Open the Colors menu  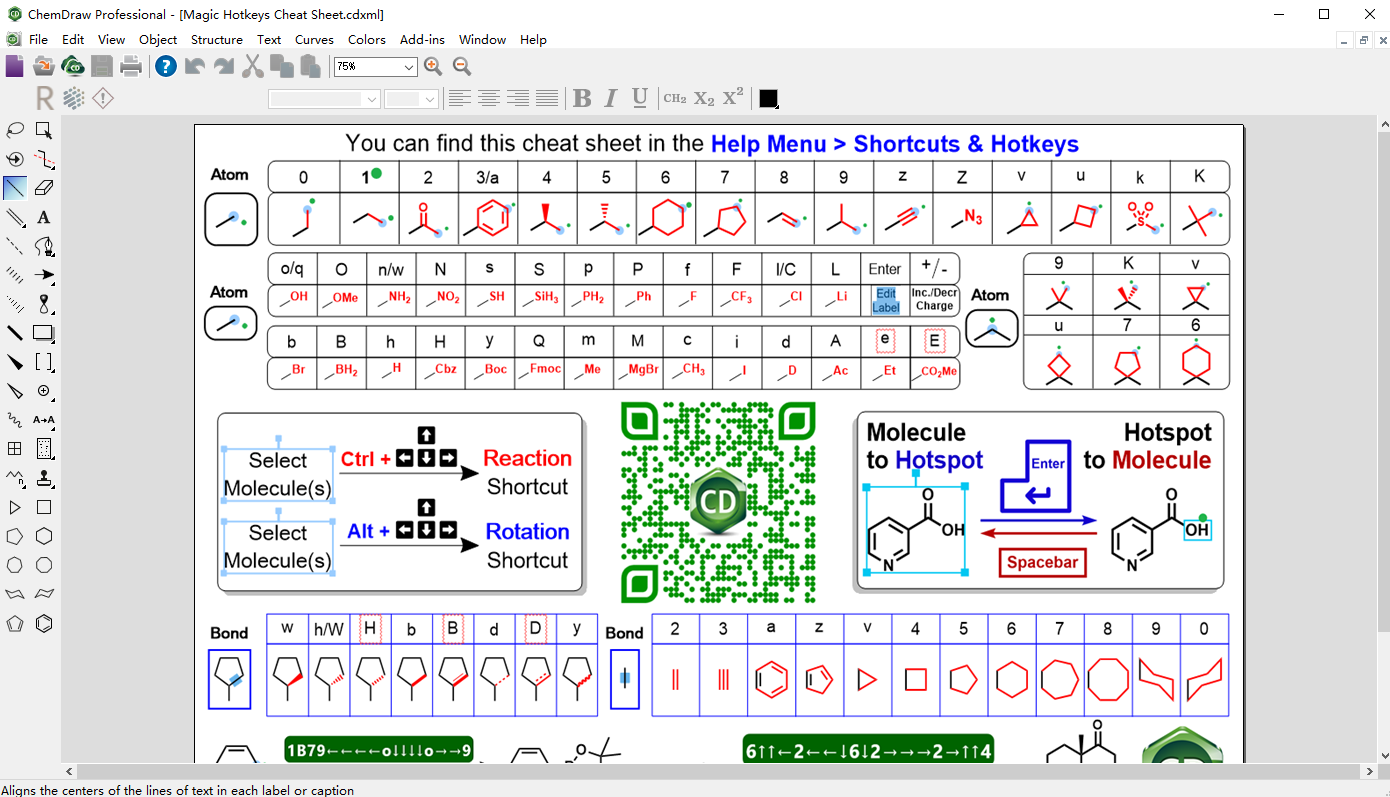coord(367,39)
